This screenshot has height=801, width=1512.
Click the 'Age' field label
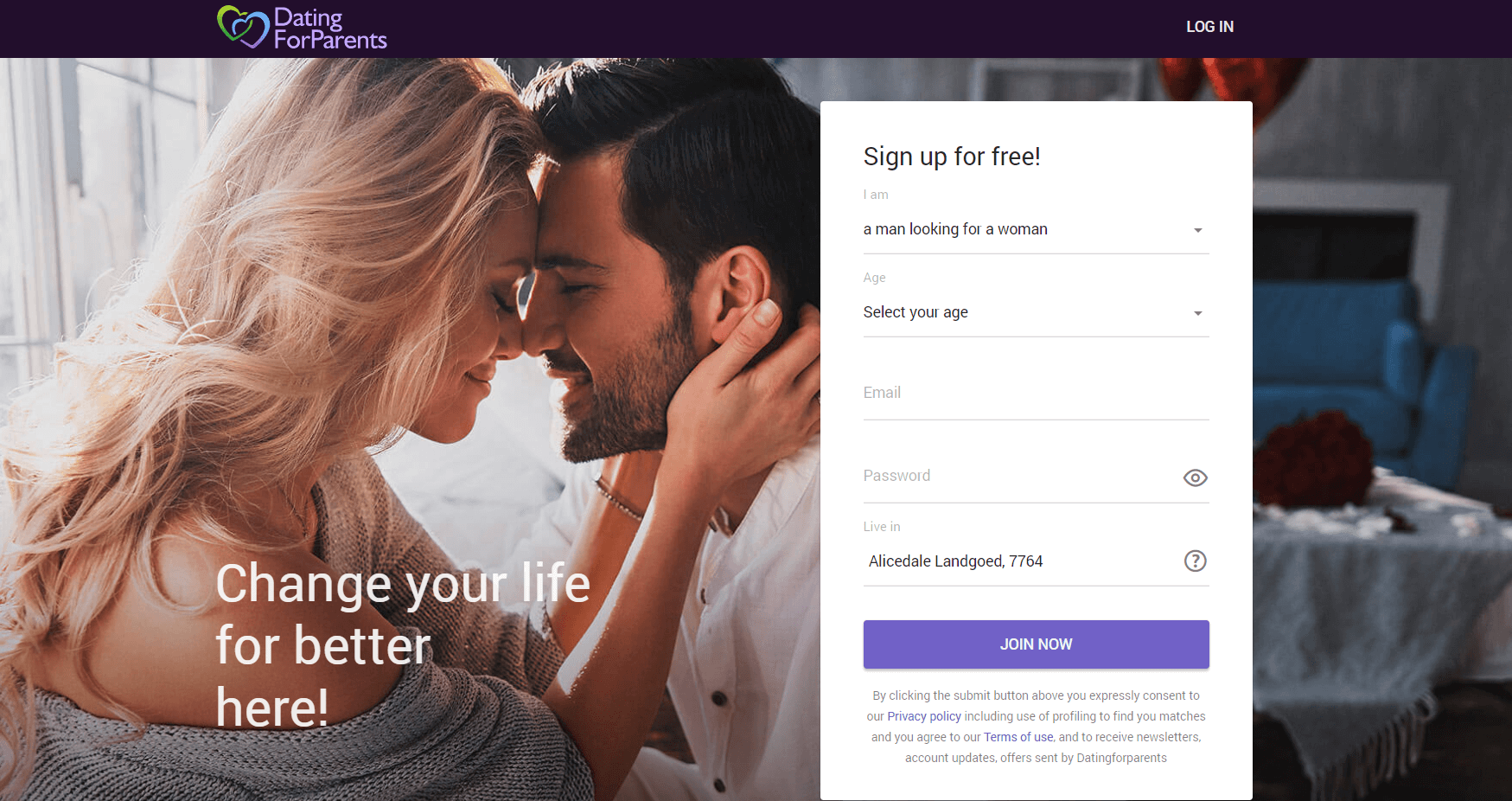(874, 278)
